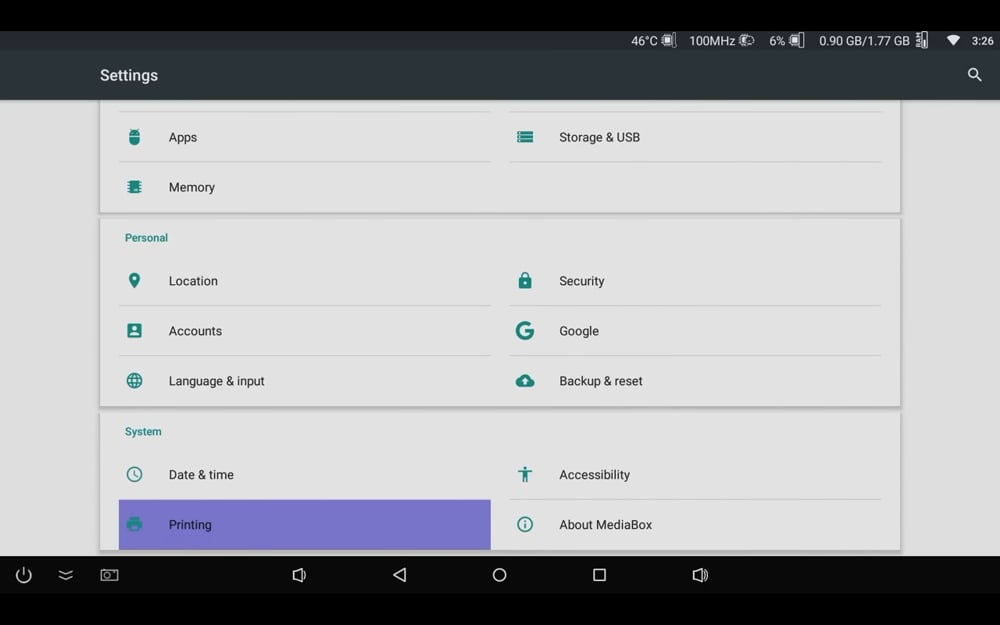Select the printer icon beside Printing

pos(134,524)
